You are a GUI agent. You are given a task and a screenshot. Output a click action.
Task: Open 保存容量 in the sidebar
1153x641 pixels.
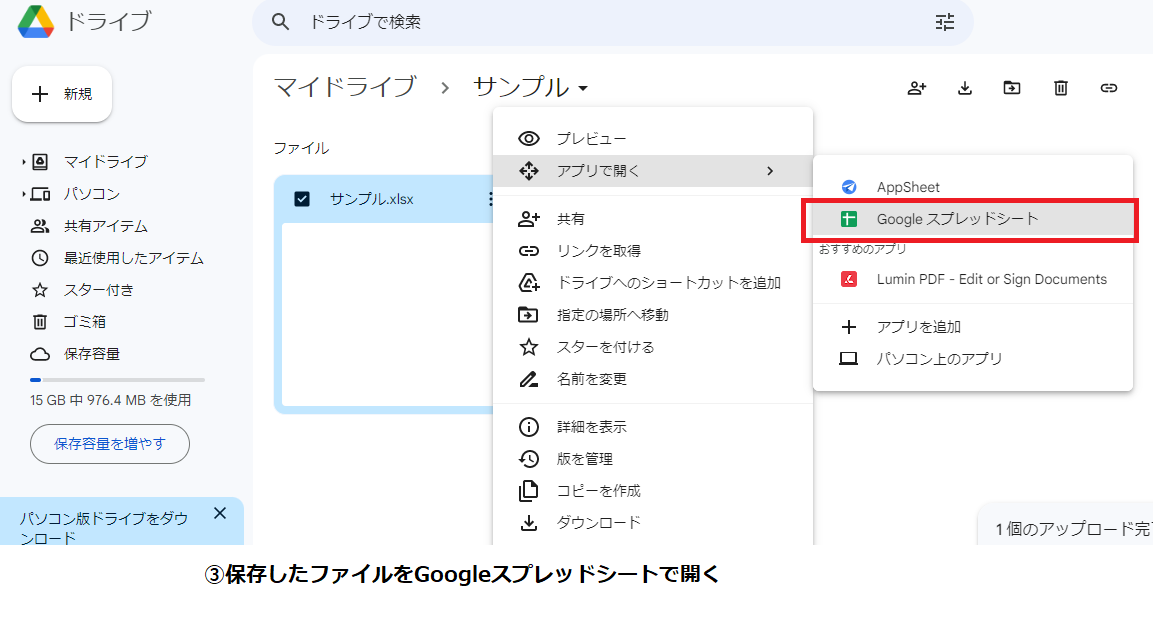click(91, 354)
